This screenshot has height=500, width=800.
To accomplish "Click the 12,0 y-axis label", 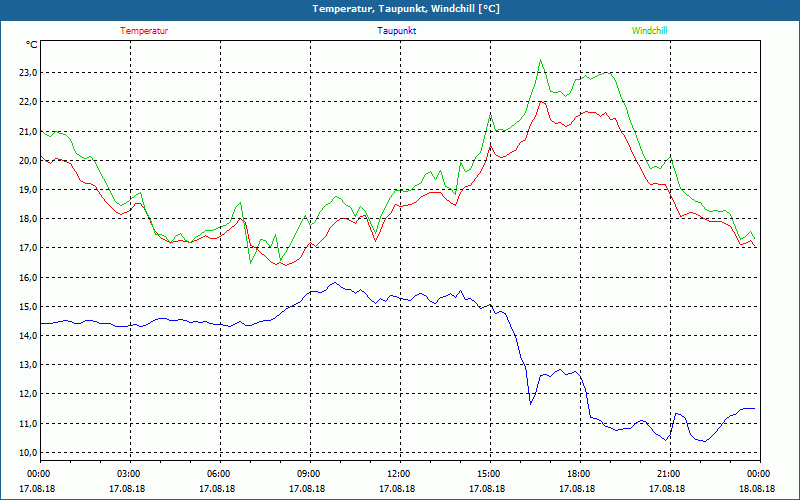I will click(29, 394).
